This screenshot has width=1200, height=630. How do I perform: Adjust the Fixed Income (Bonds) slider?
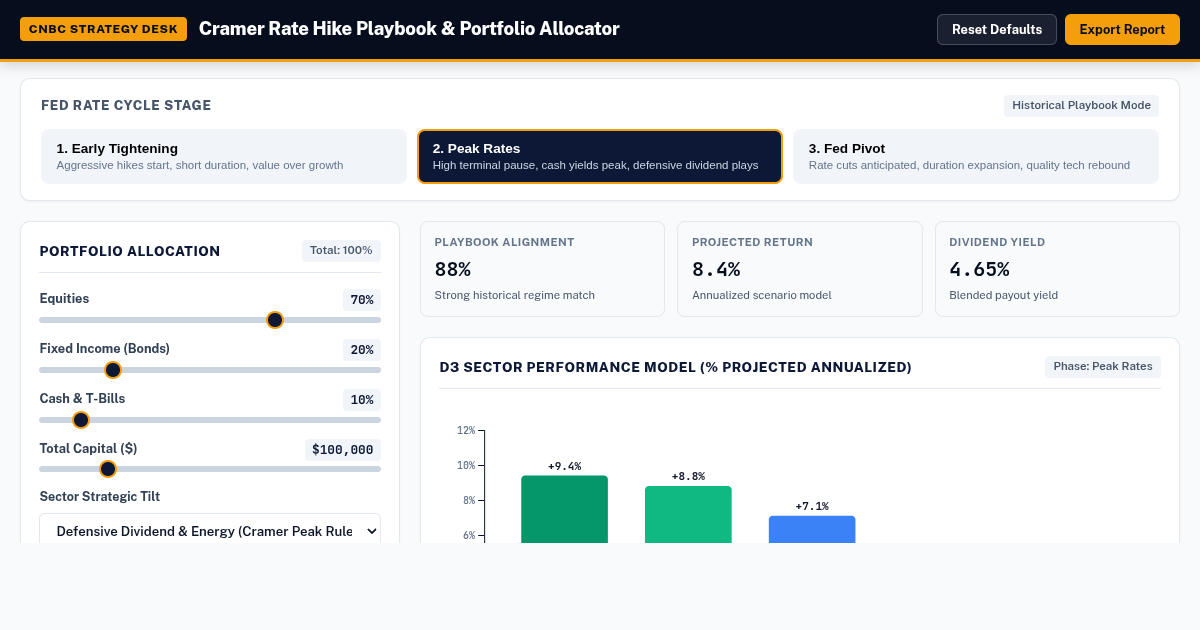tap(210, 370)
